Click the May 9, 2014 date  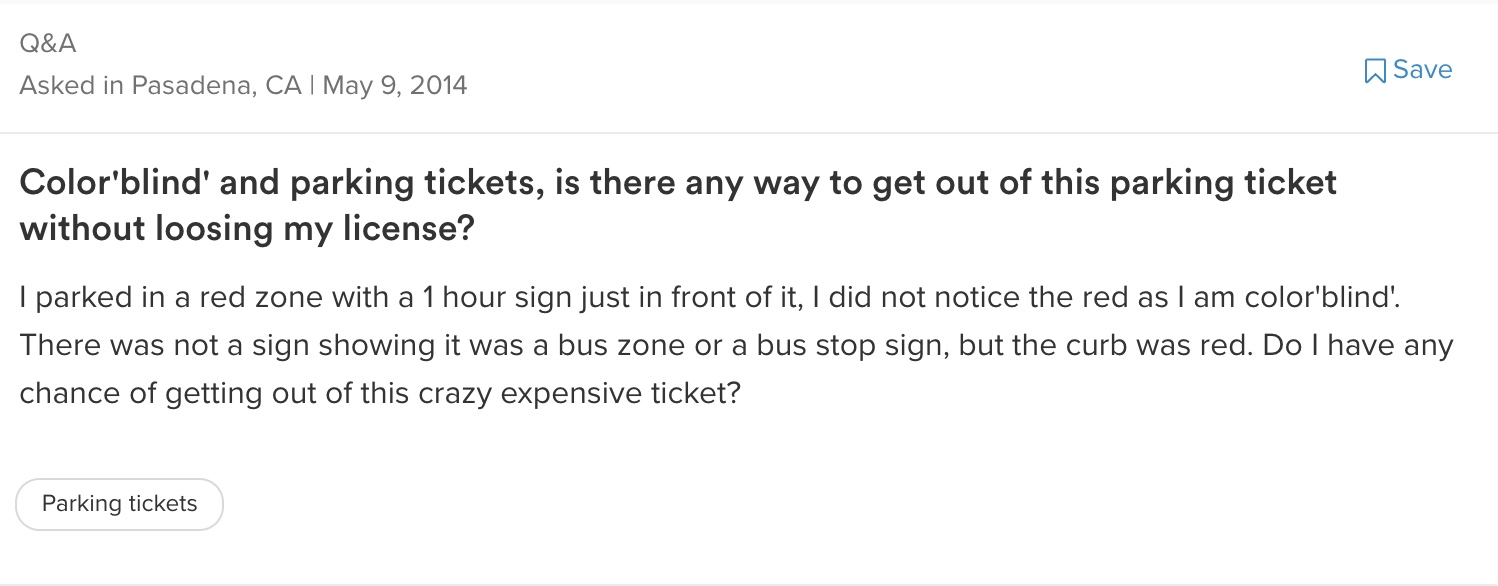[x=395, y=85]
